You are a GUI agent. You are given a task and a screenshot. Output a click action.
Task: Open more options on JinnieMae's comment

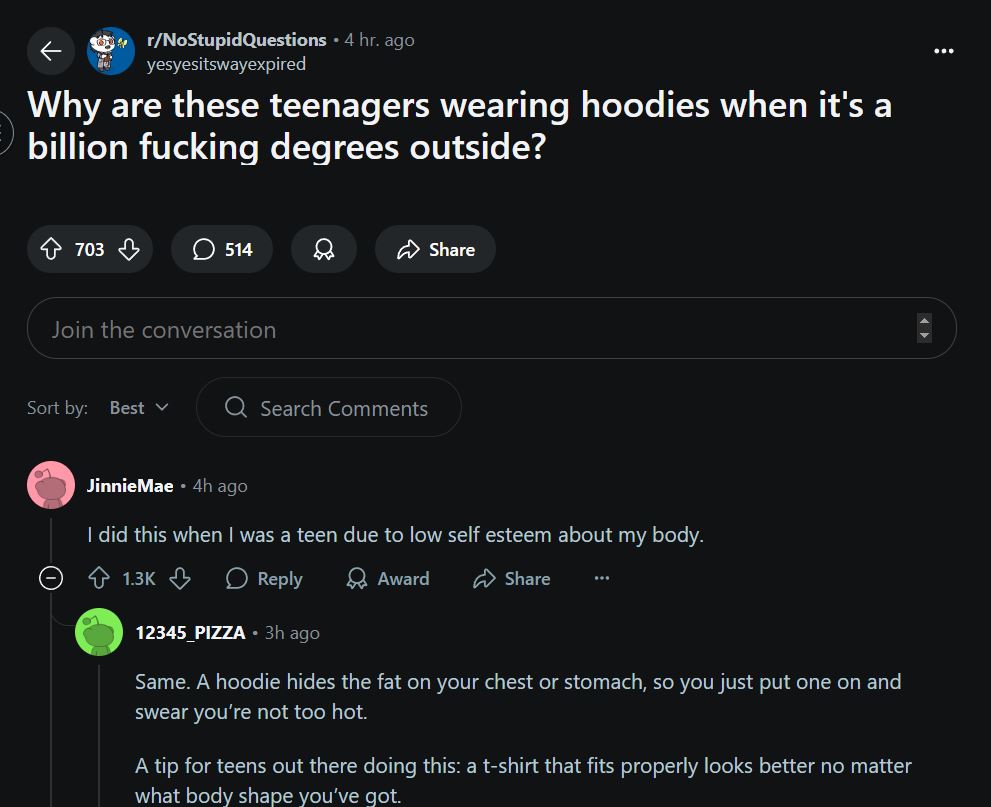click(602, 578)
